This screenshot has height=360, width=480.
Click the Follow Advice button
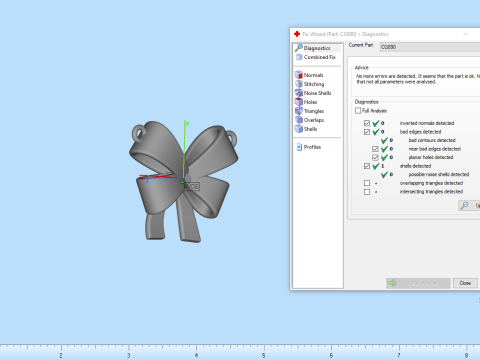point(418,283)
